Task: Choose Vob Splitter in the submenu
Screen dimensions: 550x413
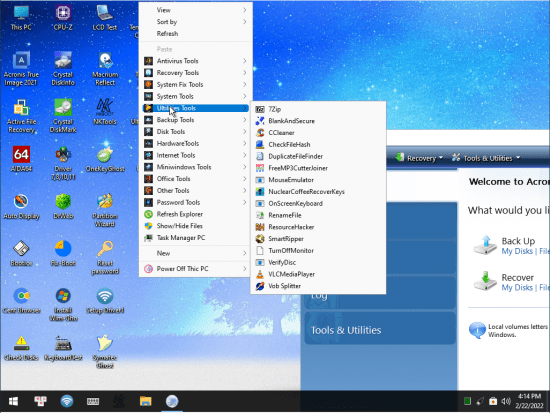Action: pyautogui.click(x=318, y=286)
